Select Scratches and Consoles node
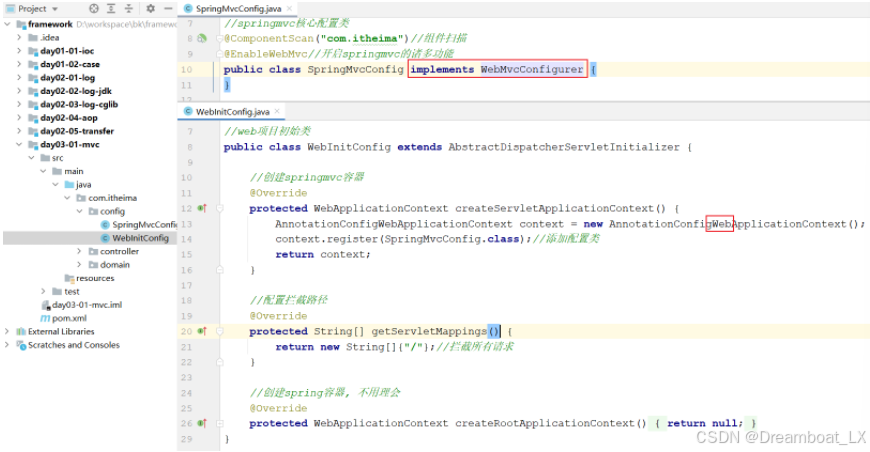This screenshot has height=452, width=870. coord(74,344)
